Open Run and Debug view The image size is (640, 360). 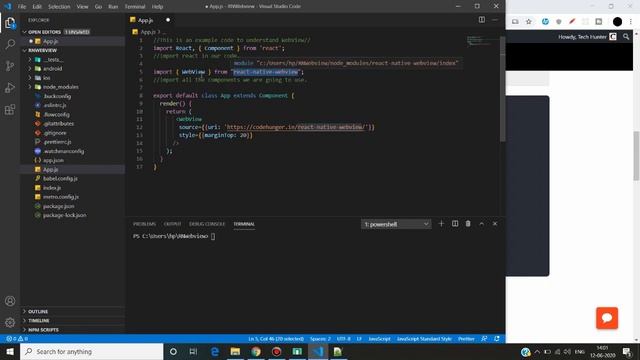[10, 87]
